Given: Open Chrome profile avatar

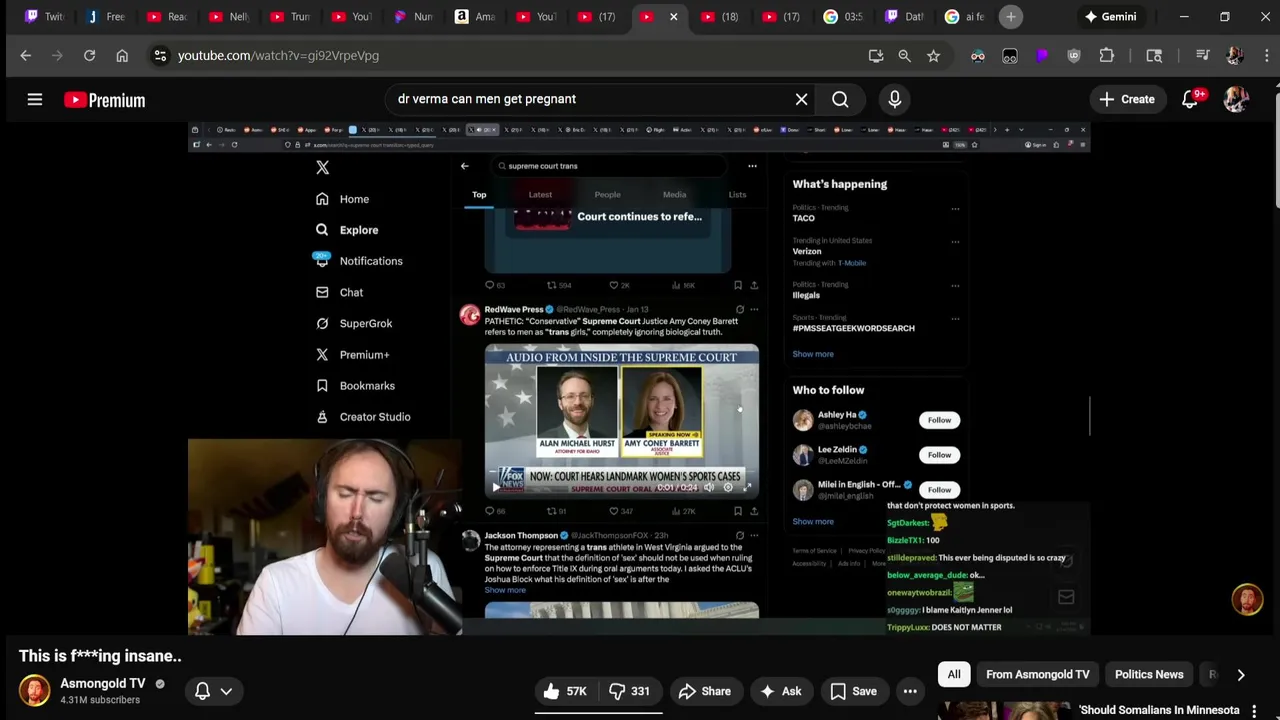Looking at the screenshot, I should click(x=1235, y=56).
